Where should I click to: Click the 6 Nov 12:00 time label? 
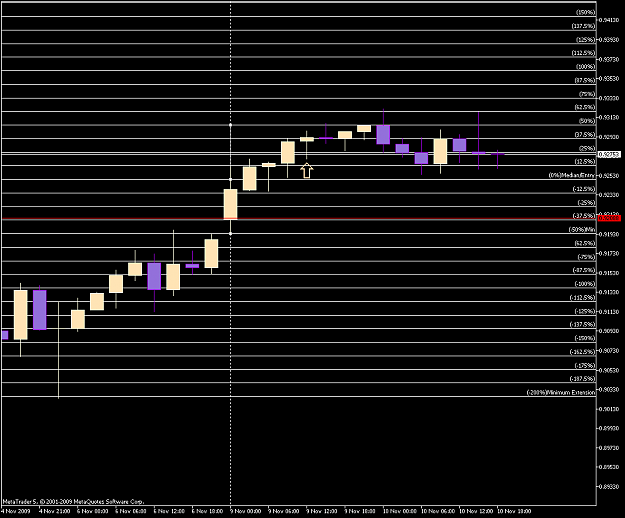pos(169,511)
